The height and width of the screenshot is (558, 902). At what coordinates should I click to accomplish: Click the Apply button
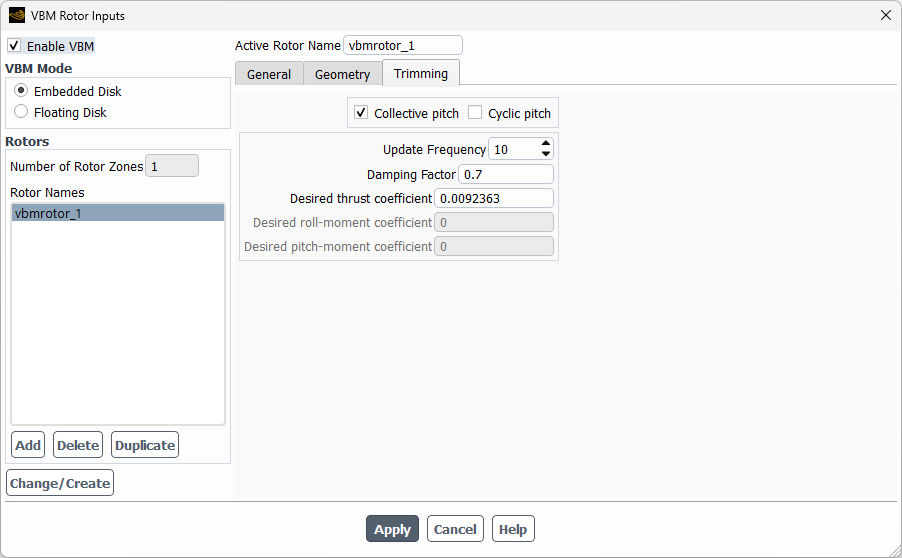392,529
